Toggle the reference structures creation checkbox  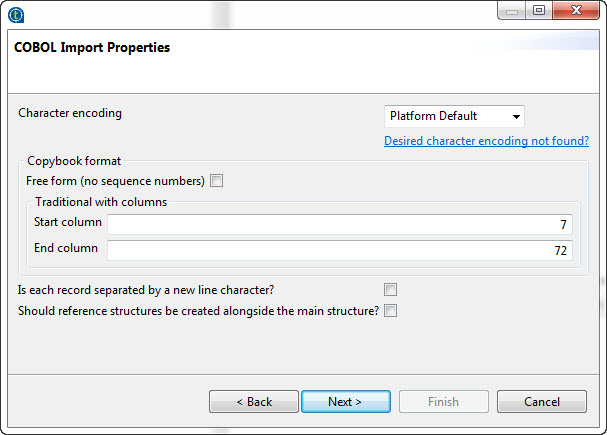[391, 310]
